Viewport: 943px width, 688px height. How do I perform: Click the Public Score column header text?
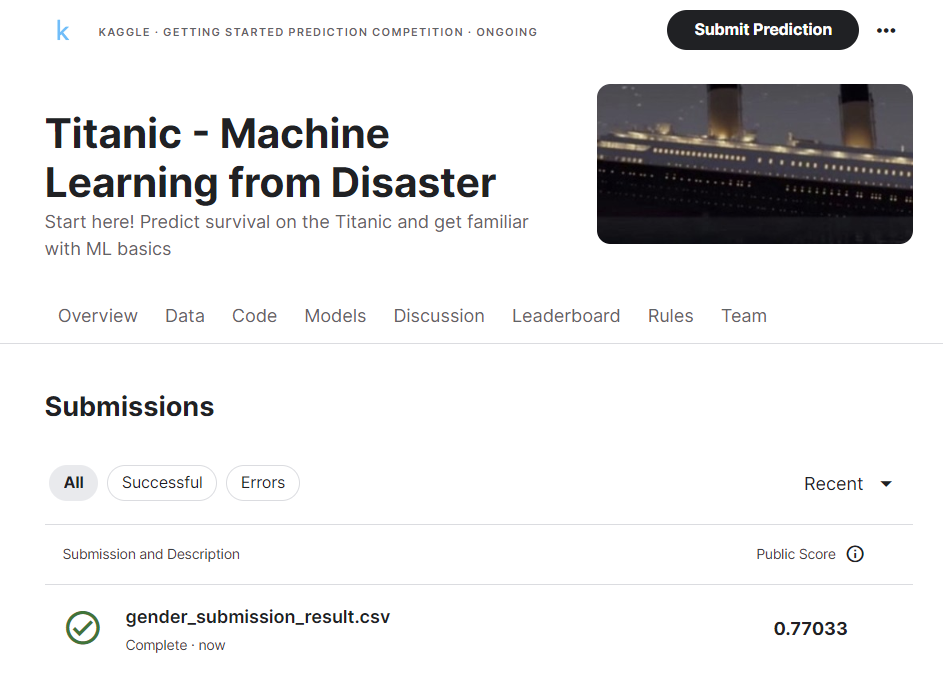tap(796, 554)
